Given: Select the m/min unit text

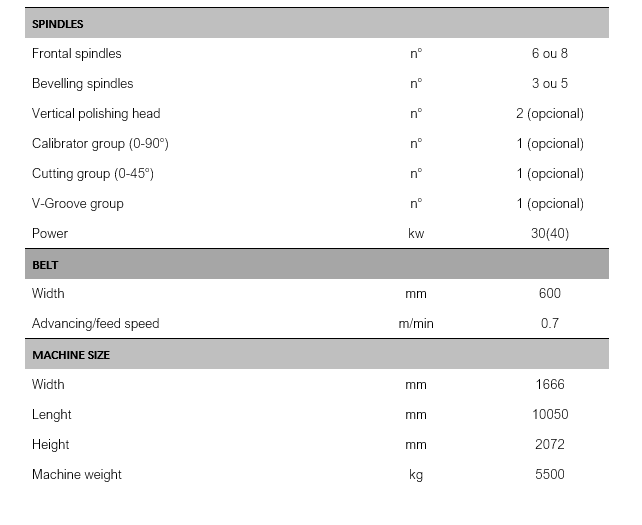Looking at the screenshot, I should (x=416, y=324).
